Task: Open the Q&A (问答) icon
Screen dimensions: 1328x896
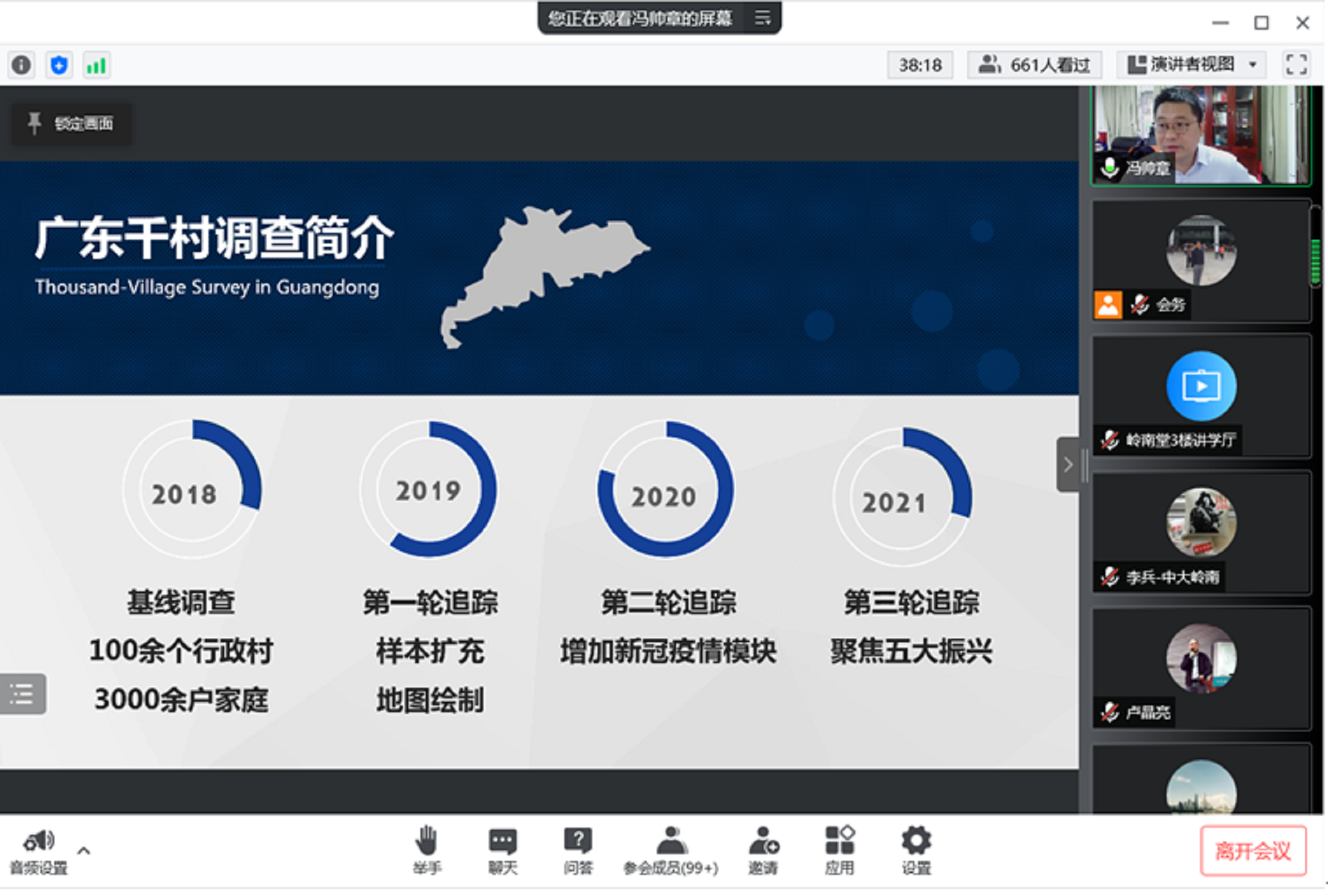Action: click(578, 842)
